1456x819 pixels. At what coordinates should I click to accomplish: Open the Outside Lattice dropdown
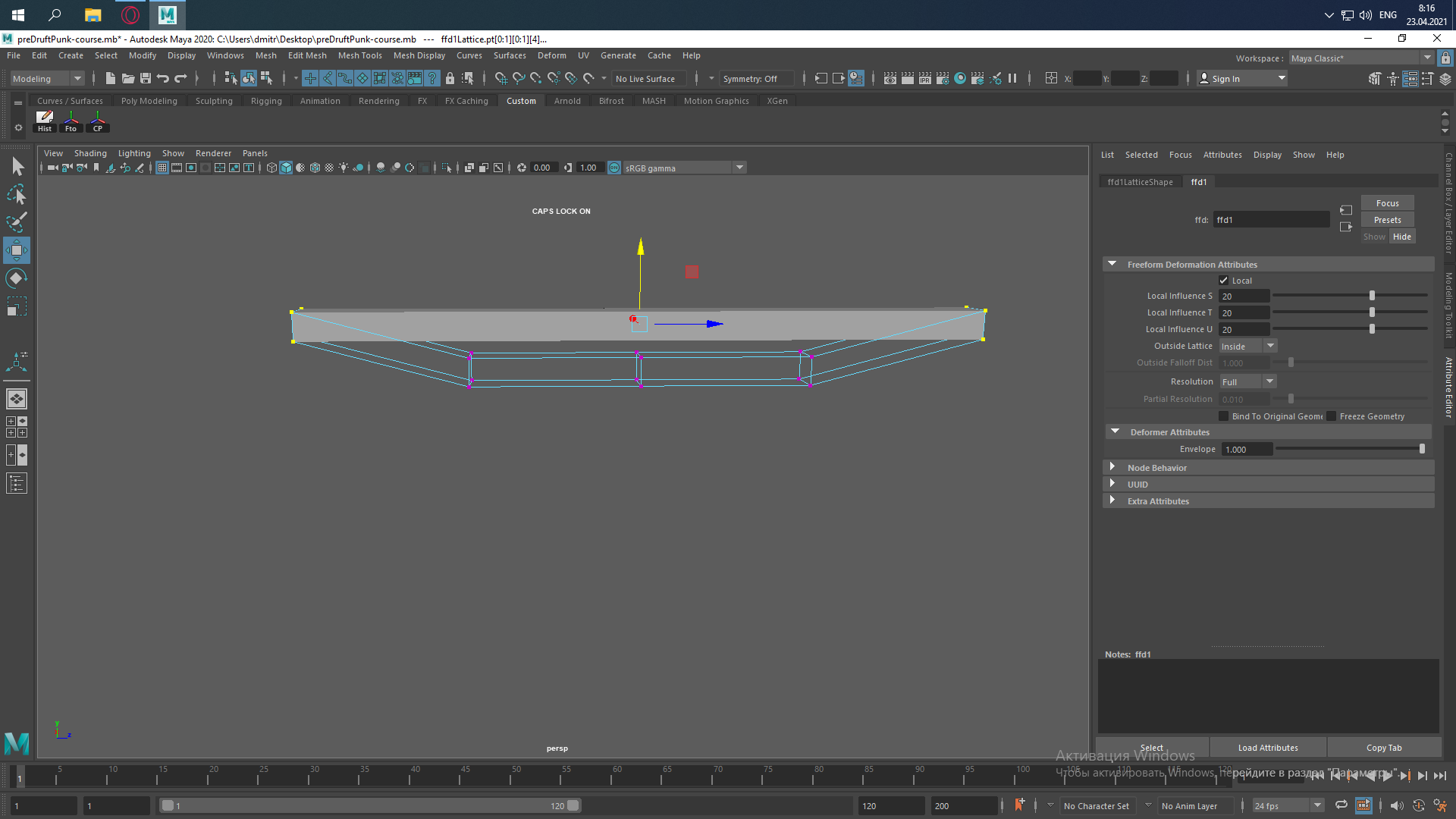pyautogui.click(x=1248, y=346)
